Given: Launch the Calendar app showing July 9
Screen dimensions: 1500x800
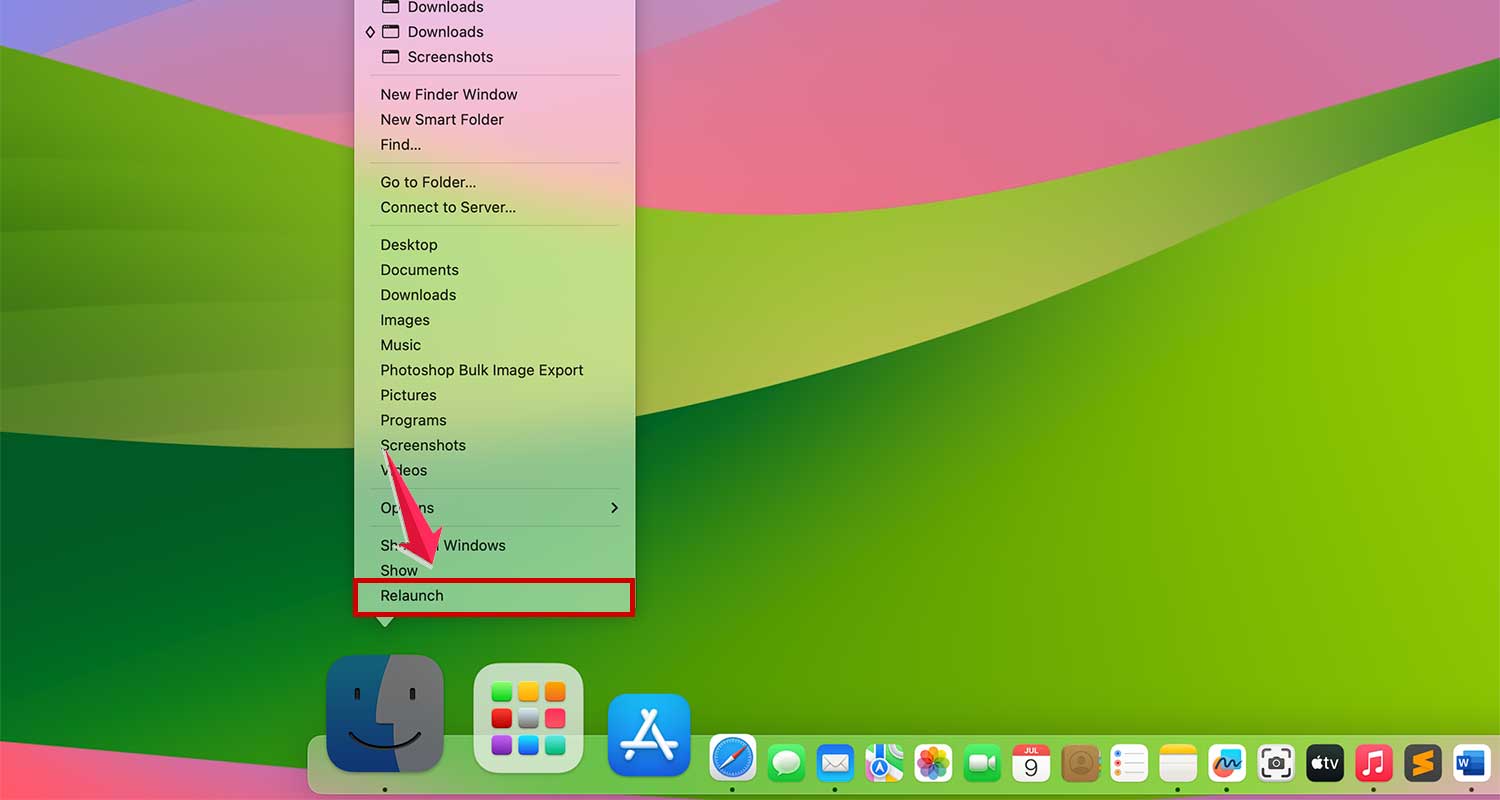Looking at the screenshot, I should [x=1031, y=763].
